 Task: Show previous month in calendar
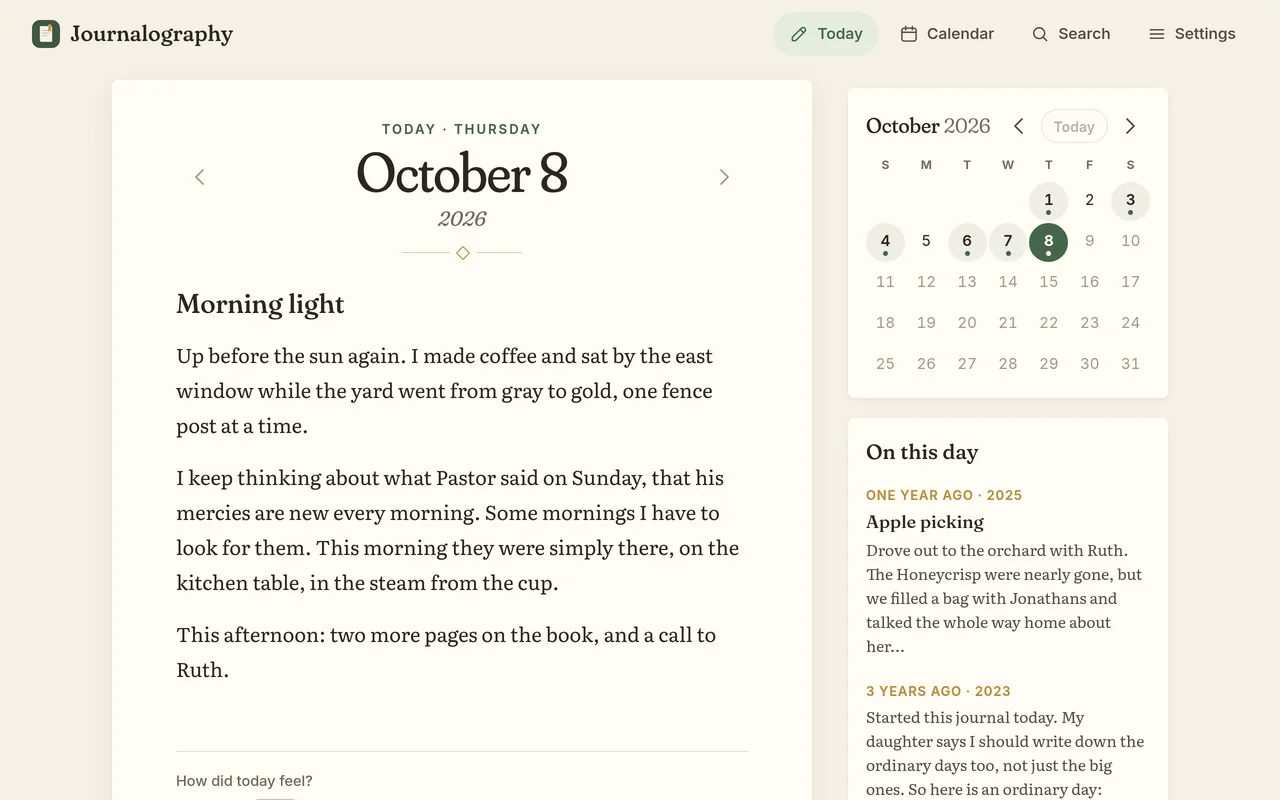[x=1018, y=126]
